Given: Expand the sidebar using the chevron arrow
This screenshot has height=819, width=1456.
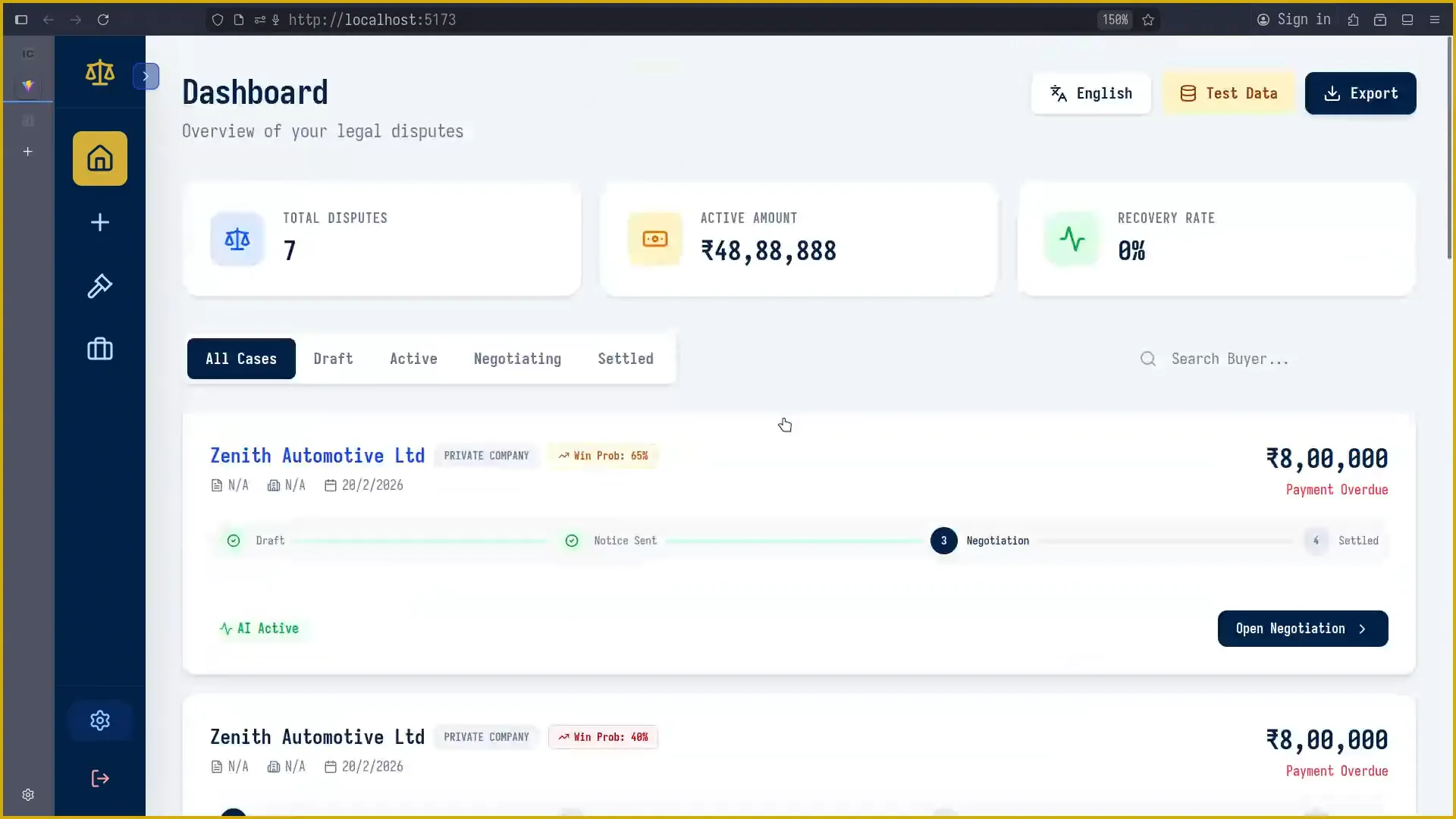Looking at the screenshot, I should pyautogui.click(x=146, y=76).
